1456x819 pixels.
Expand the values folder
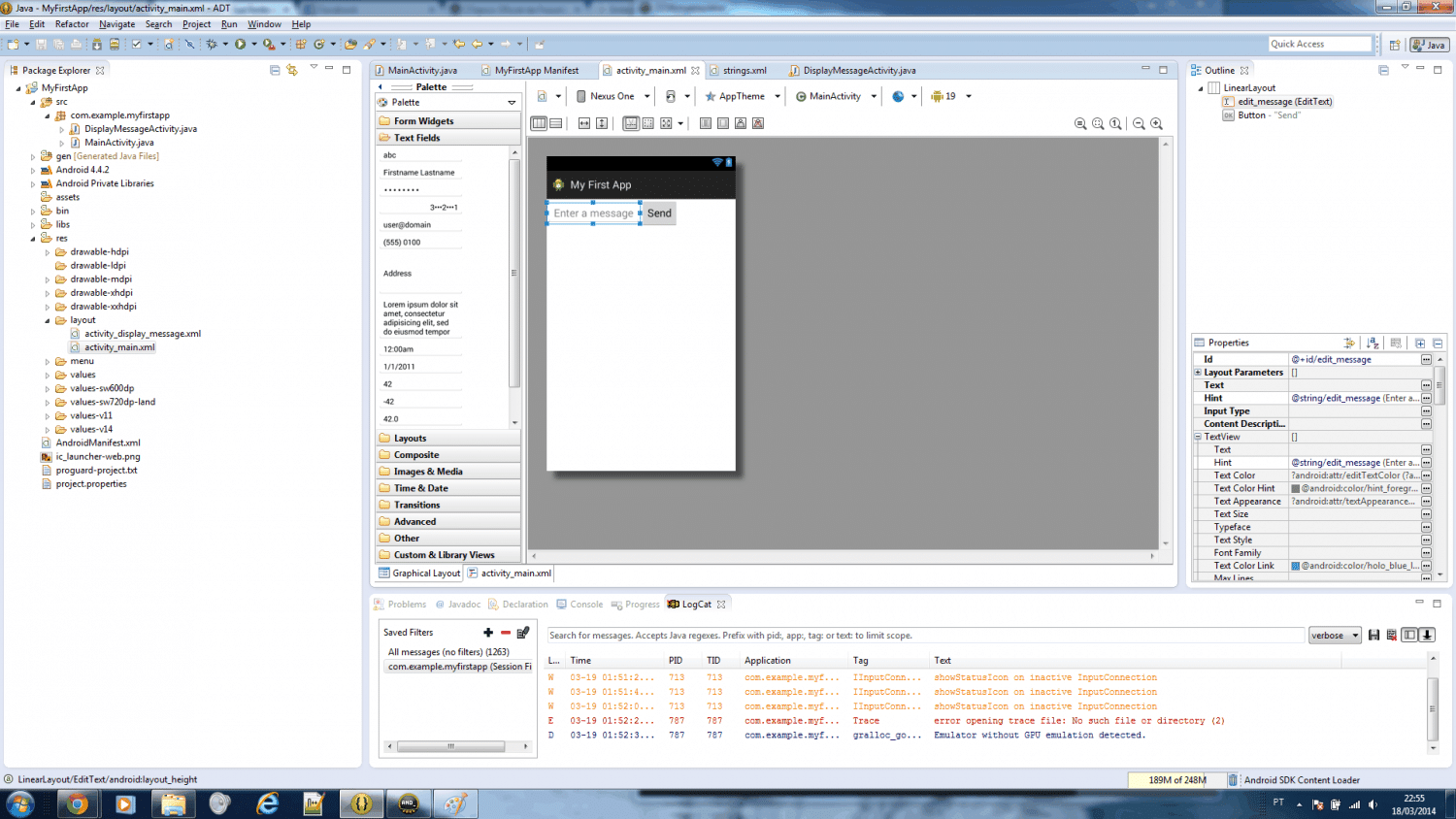pyautogui.click(x=48, y=375)
